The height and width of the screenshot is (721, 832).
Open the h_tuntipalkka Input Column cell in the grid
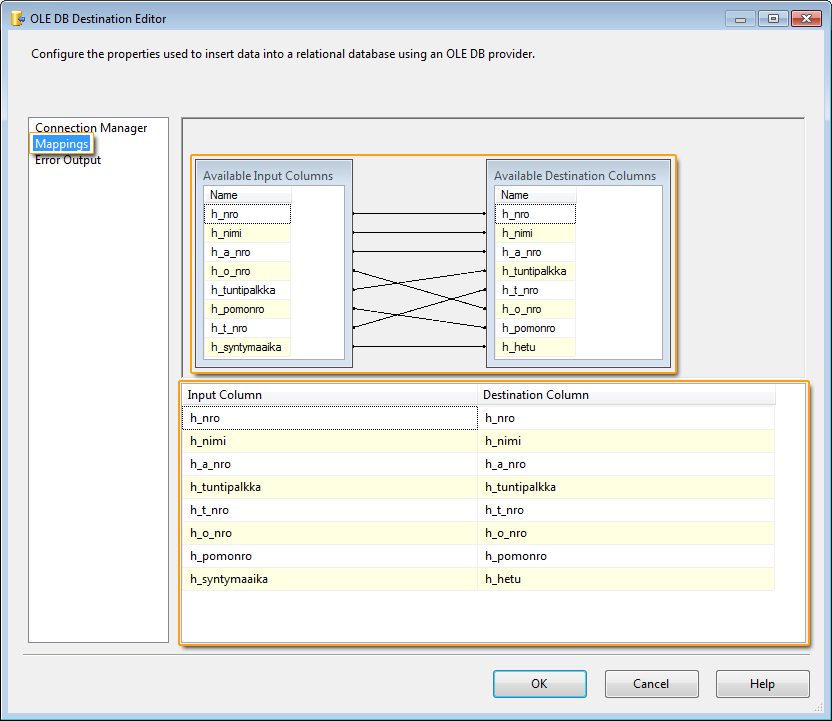330,487
